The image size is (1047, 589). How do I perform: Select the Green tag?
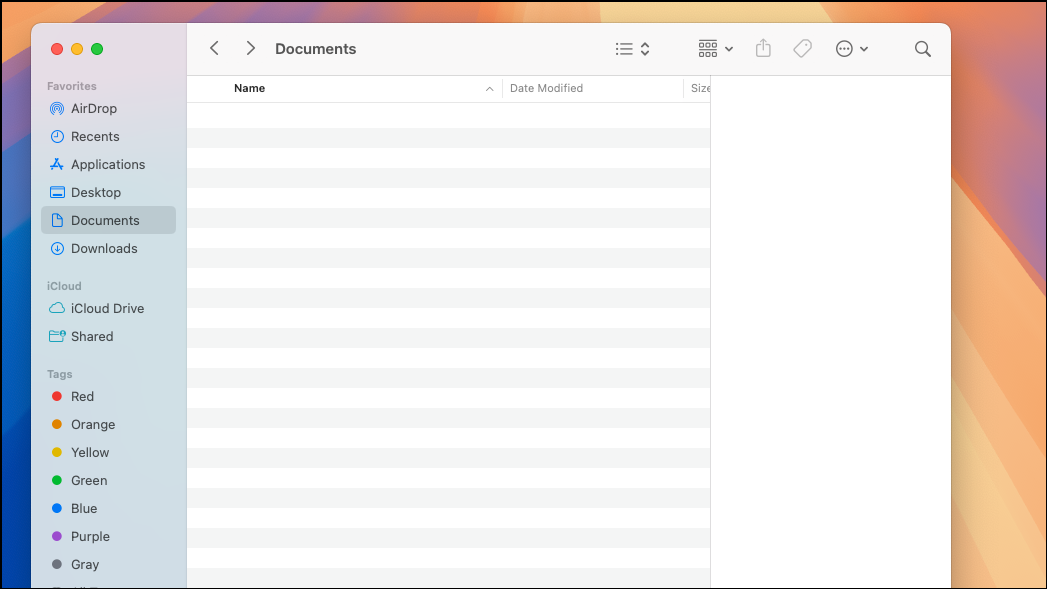pos(108,481)
